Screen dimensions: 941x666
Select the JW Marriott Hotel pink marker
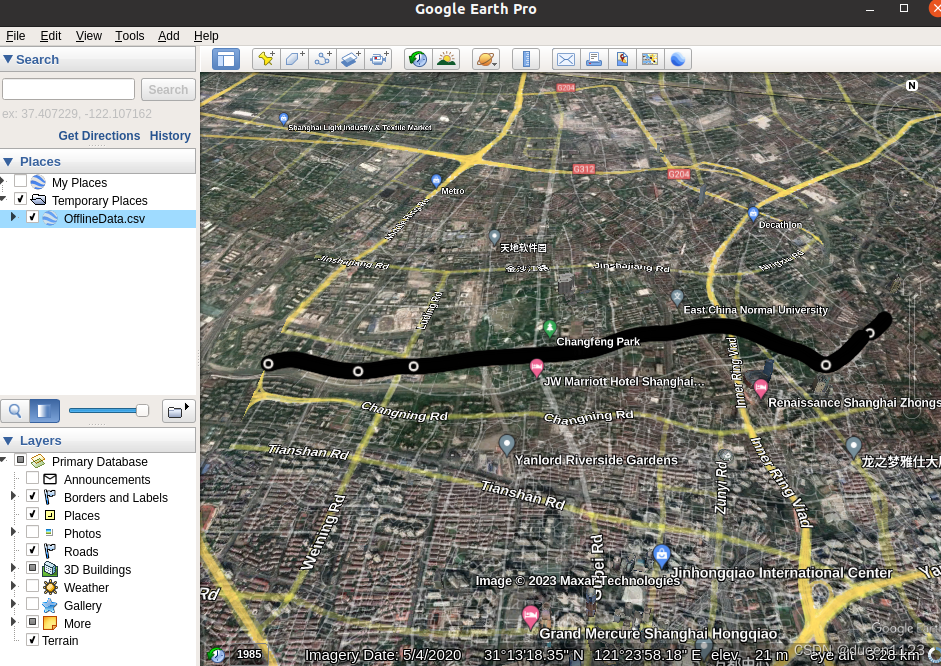tap(537, 367)
